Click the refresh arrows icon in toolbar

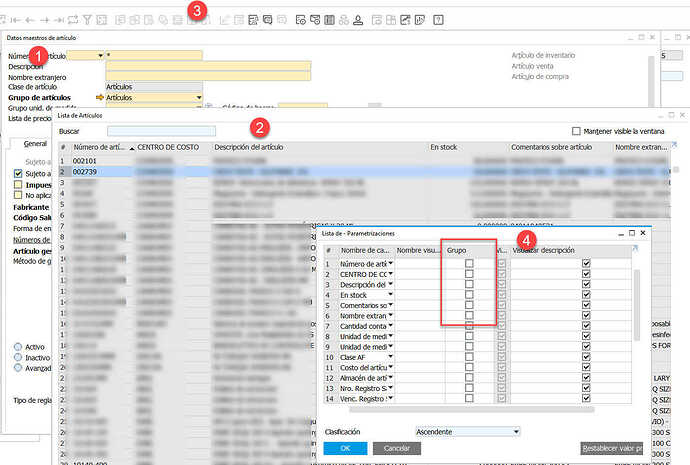(x=74, y=19)
